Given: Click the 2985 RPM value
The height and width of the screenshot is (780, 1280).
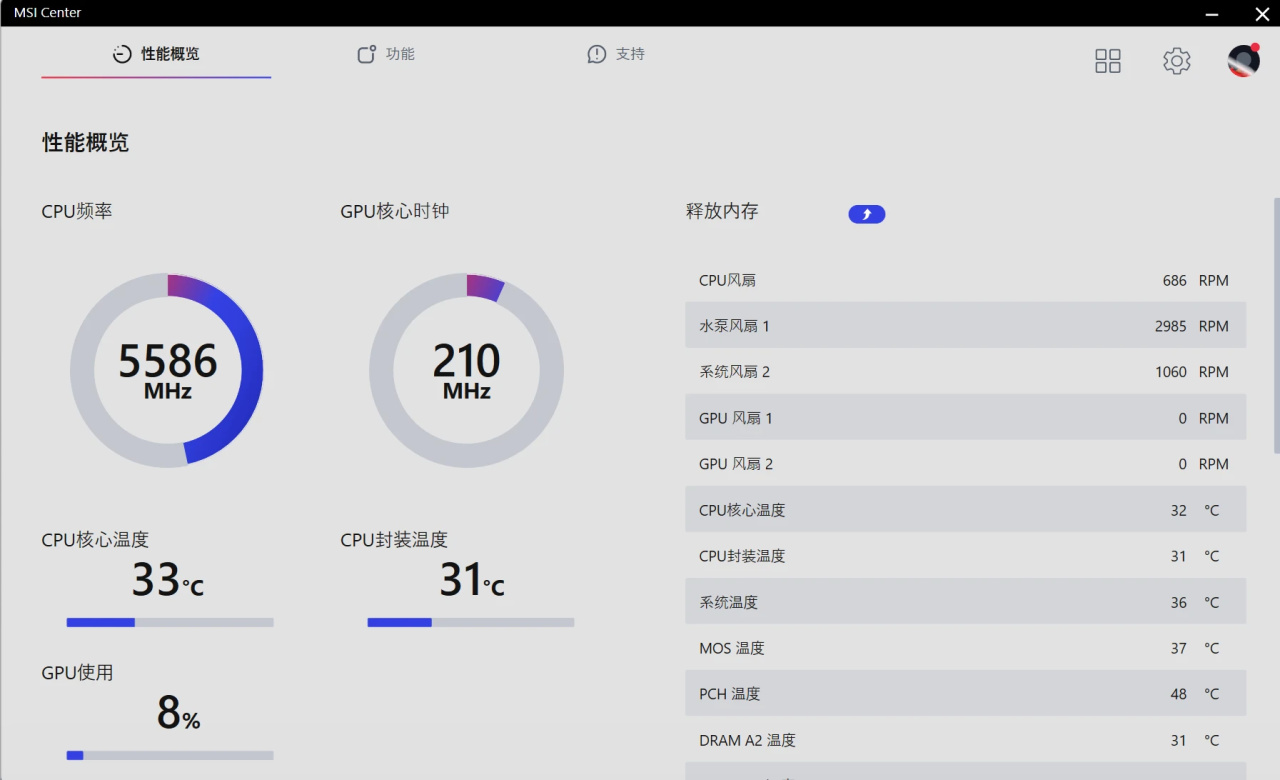Looking at the screenshot, I should (x=1191, y=326).
